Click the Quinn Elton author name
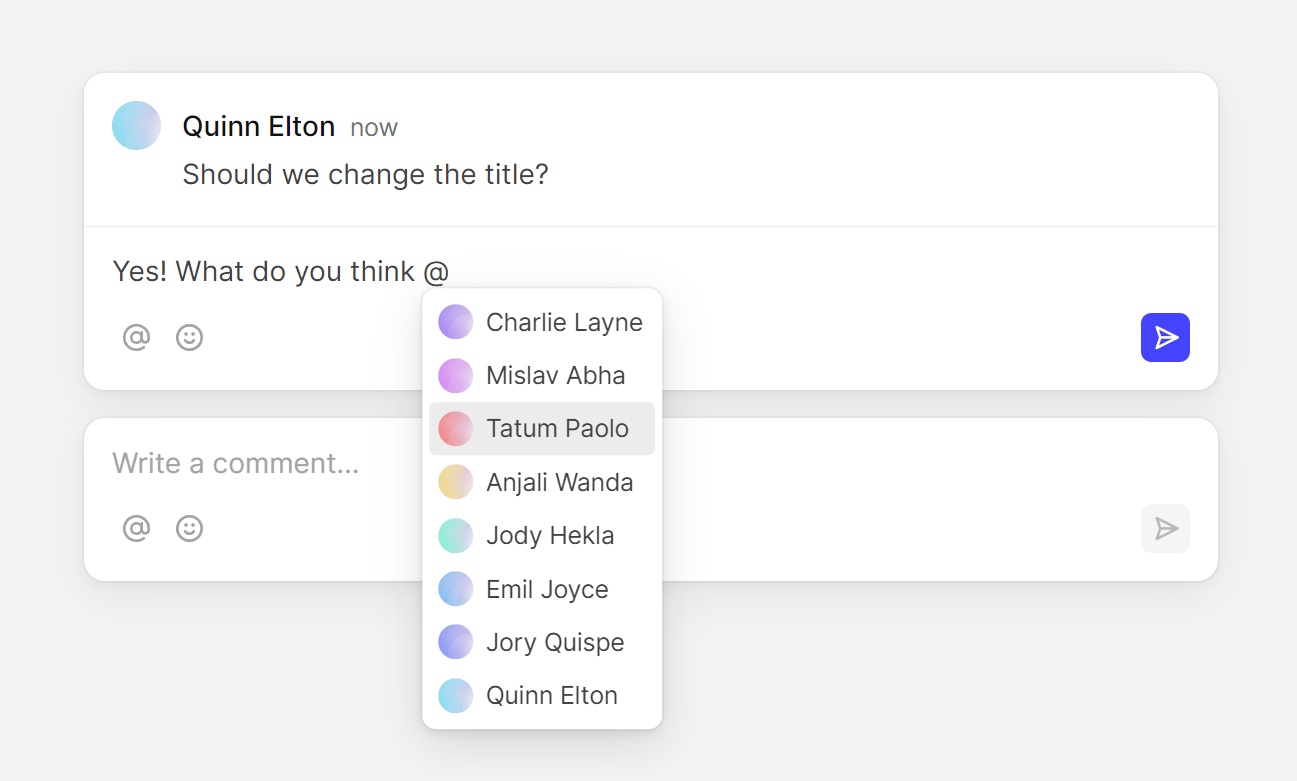 tap(258, 127)
